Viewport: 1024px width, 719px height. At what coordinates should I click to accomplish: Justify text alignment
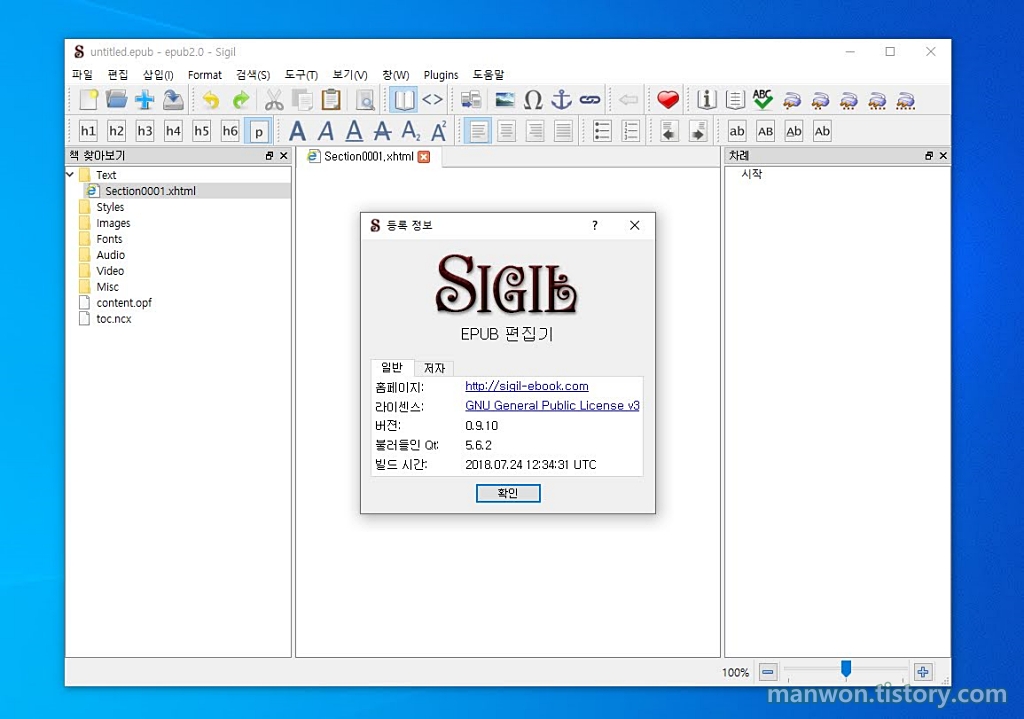pyautogui.click(x=563, y=131)
